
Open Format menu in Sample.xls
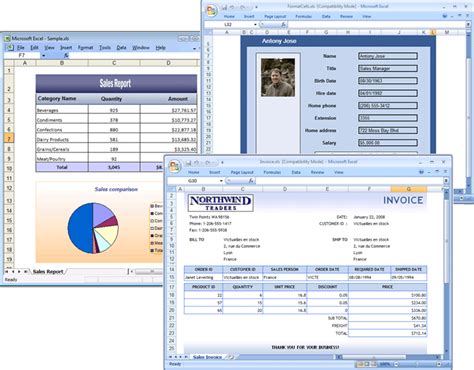click(85, 48)
